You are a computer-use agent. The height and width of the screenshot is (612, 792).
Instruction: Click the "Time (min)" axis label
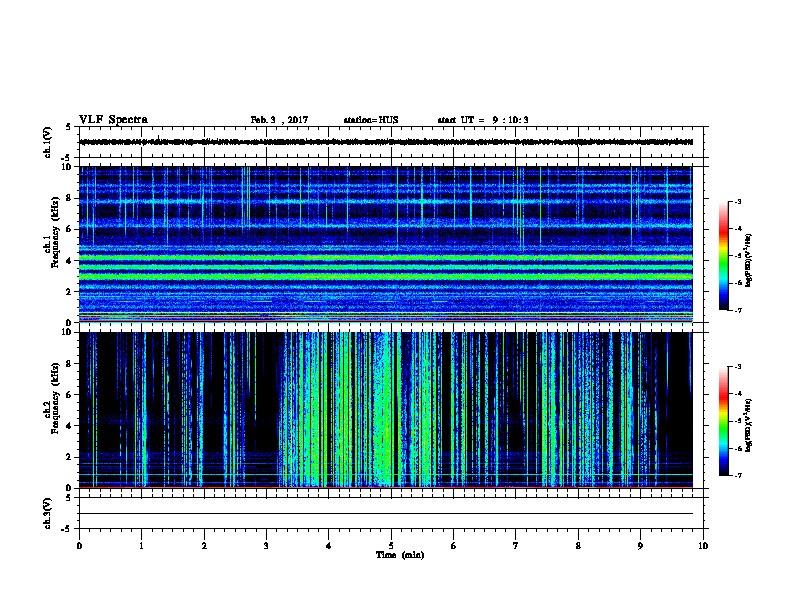pyautogui.click(x=400, y=555)
